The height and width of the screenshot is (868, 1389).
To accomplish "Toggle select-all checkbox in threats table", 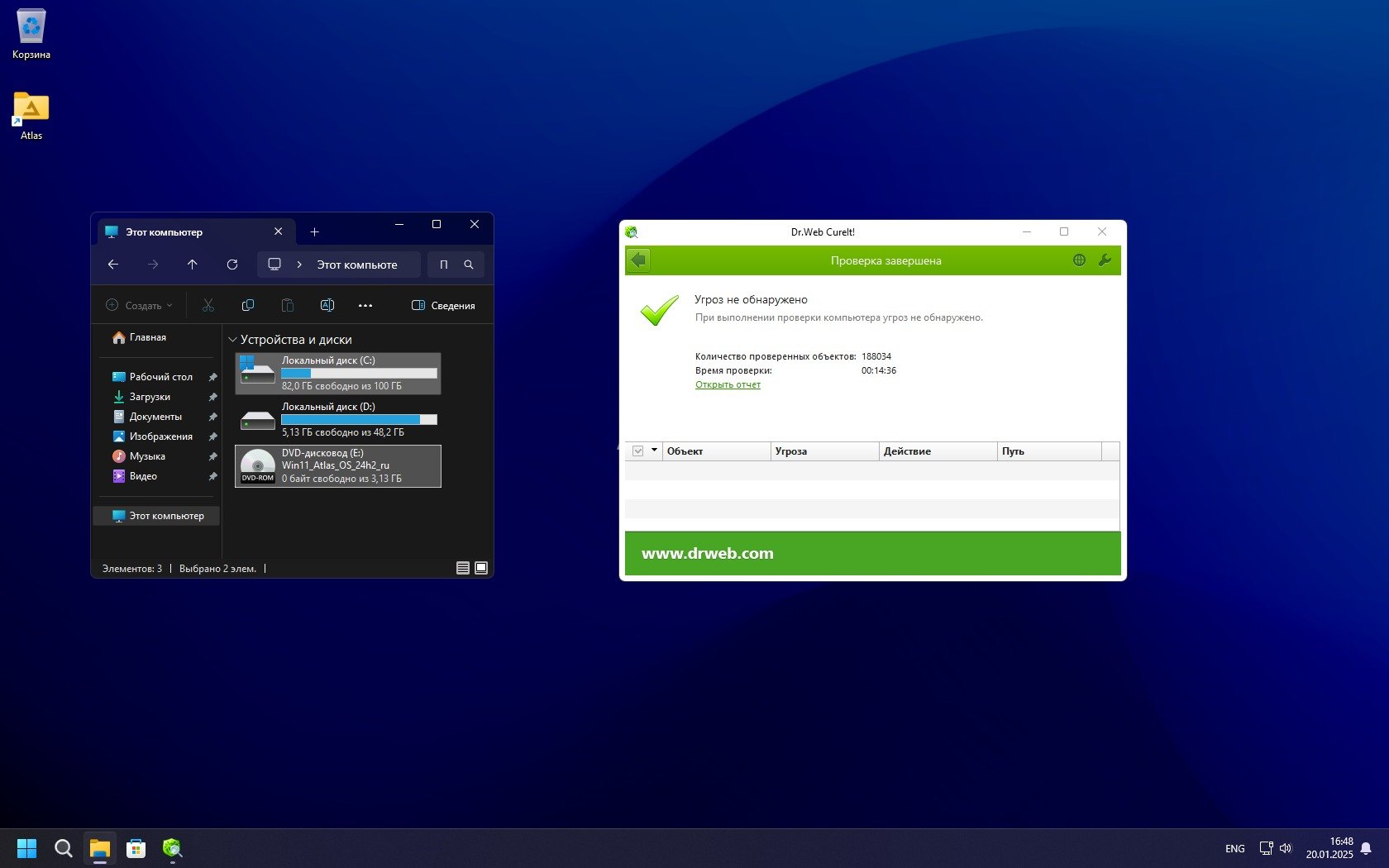I will pos(637,451).
